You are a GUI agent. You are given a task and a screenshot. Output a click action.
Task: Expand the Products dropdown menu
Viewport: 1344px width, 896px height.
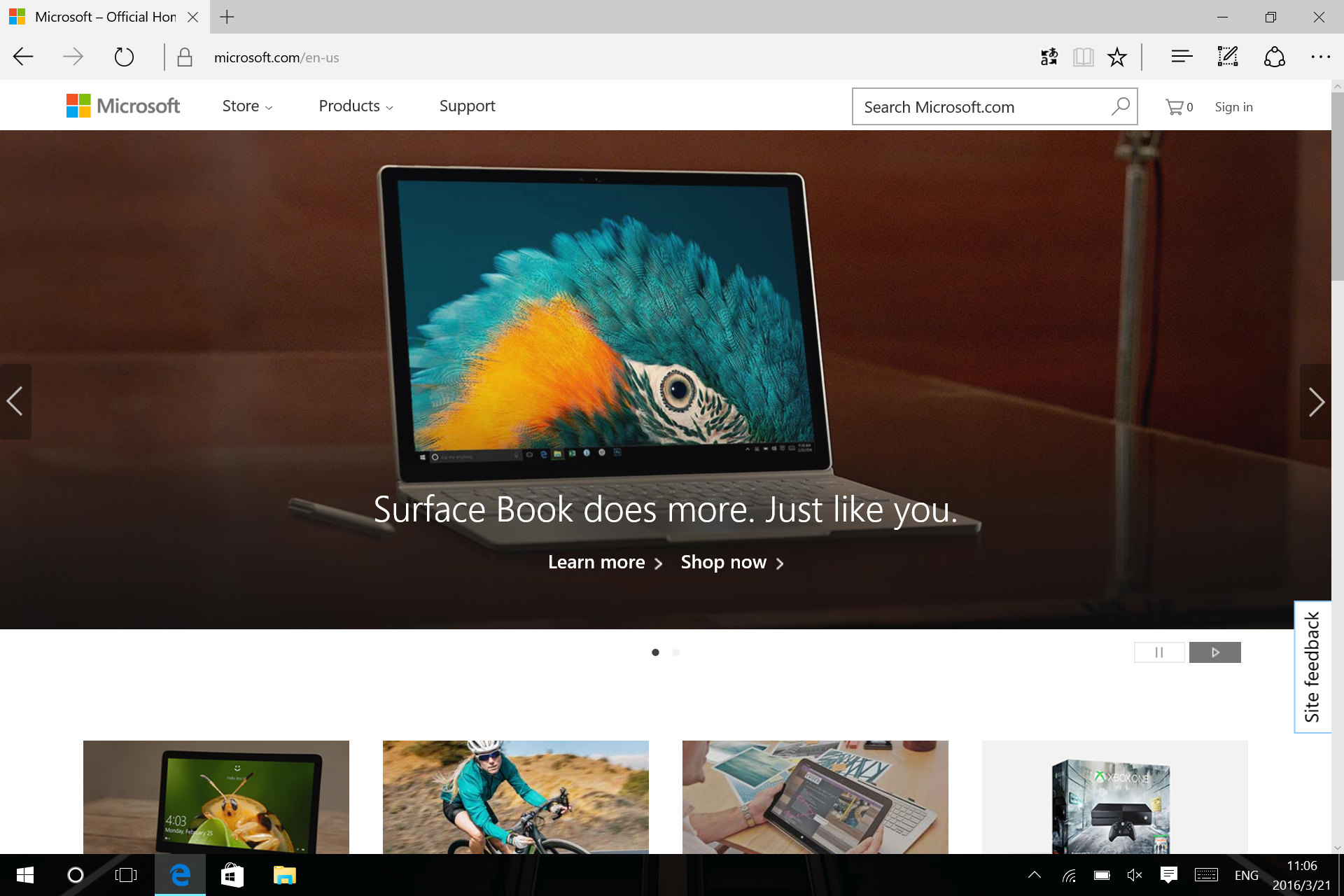click(x=356, y=106)
